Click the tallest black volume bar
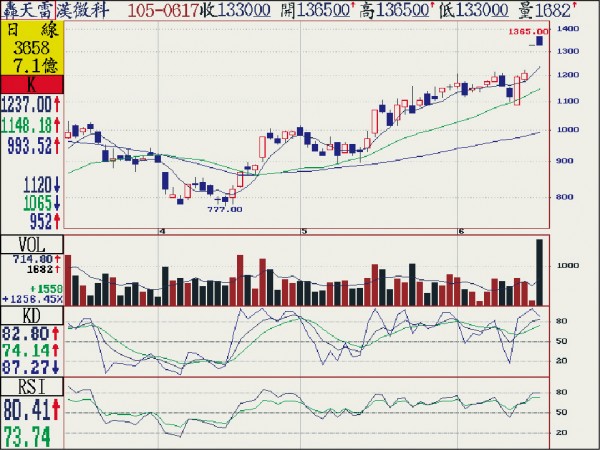The height and width of the screenshot is (450, 600). coord(540,272)
